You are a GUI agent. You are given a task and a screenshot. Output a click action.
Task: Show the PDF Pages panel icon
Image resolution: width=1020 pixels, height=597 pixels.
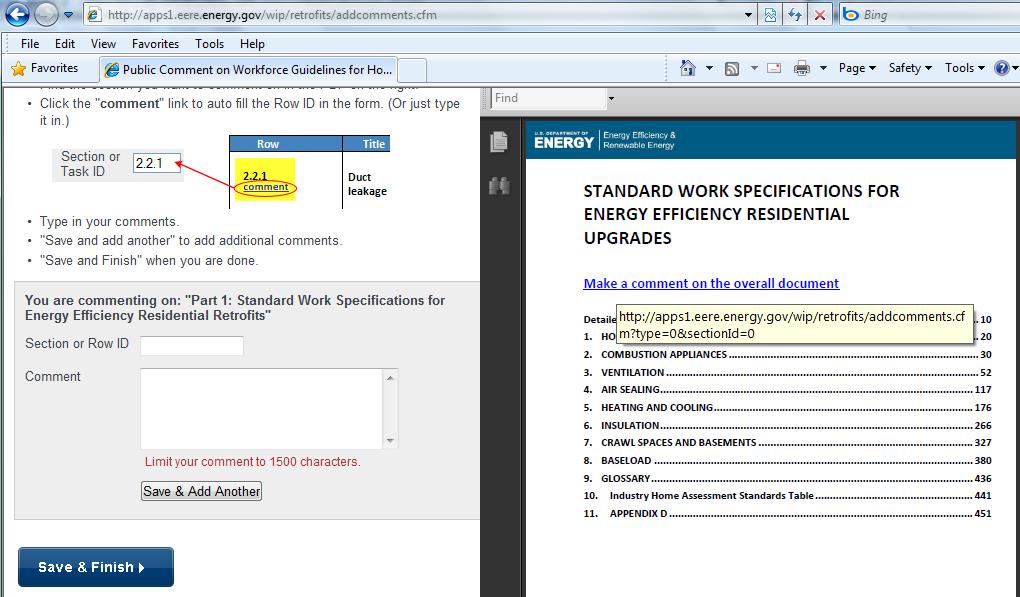[499, 141]
